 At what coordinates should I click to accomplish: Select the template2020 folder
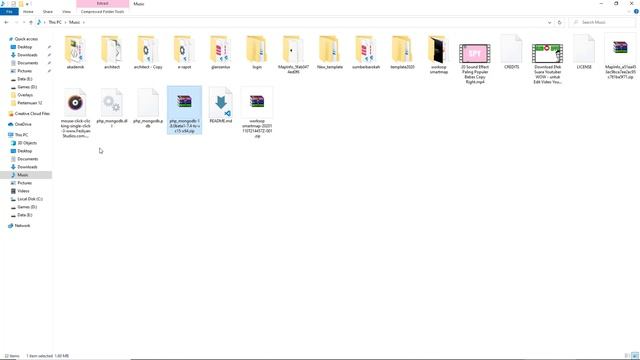tap(402, 53)
